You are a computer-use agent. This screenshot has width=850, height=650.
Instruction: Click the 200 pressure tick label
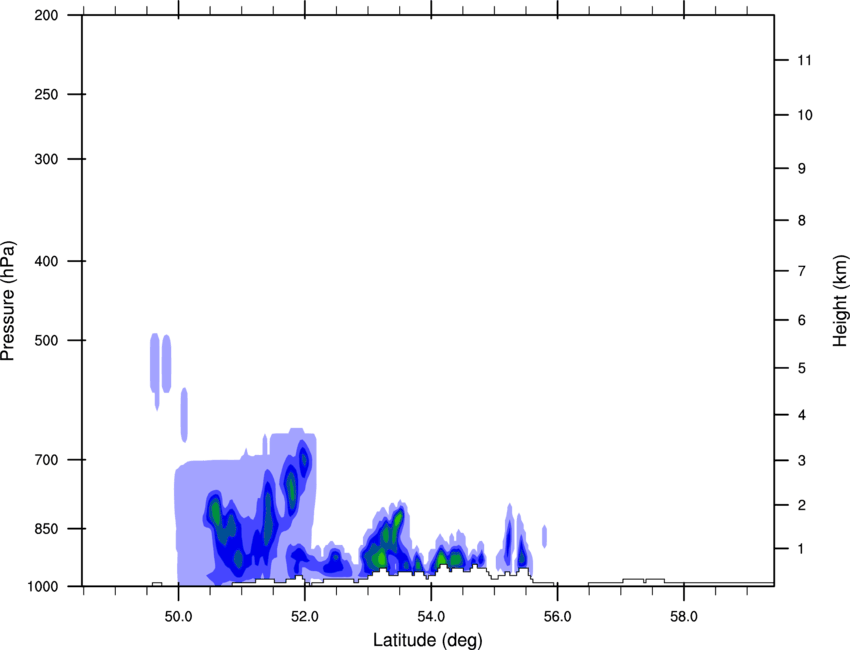click(46, 15)
